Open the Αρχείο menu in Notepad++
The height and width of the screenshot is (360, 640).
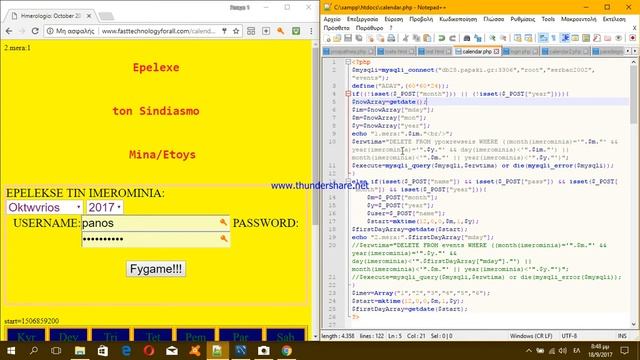[332, 19]
